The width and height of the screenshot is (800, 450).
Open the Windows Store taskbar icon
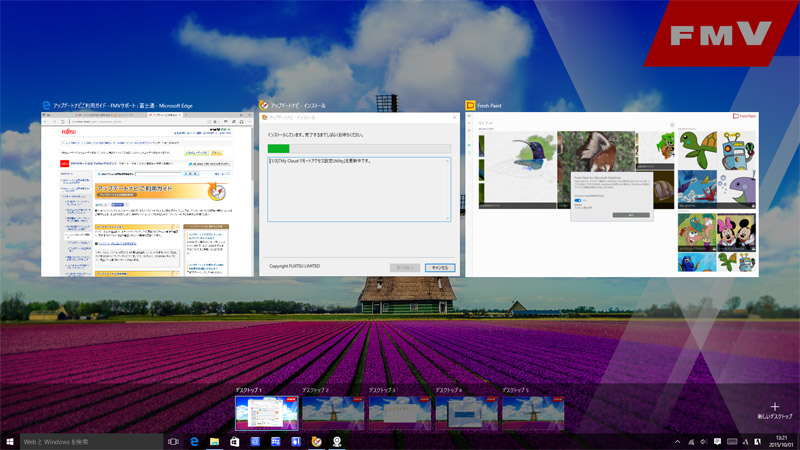(x=235, y=441)
